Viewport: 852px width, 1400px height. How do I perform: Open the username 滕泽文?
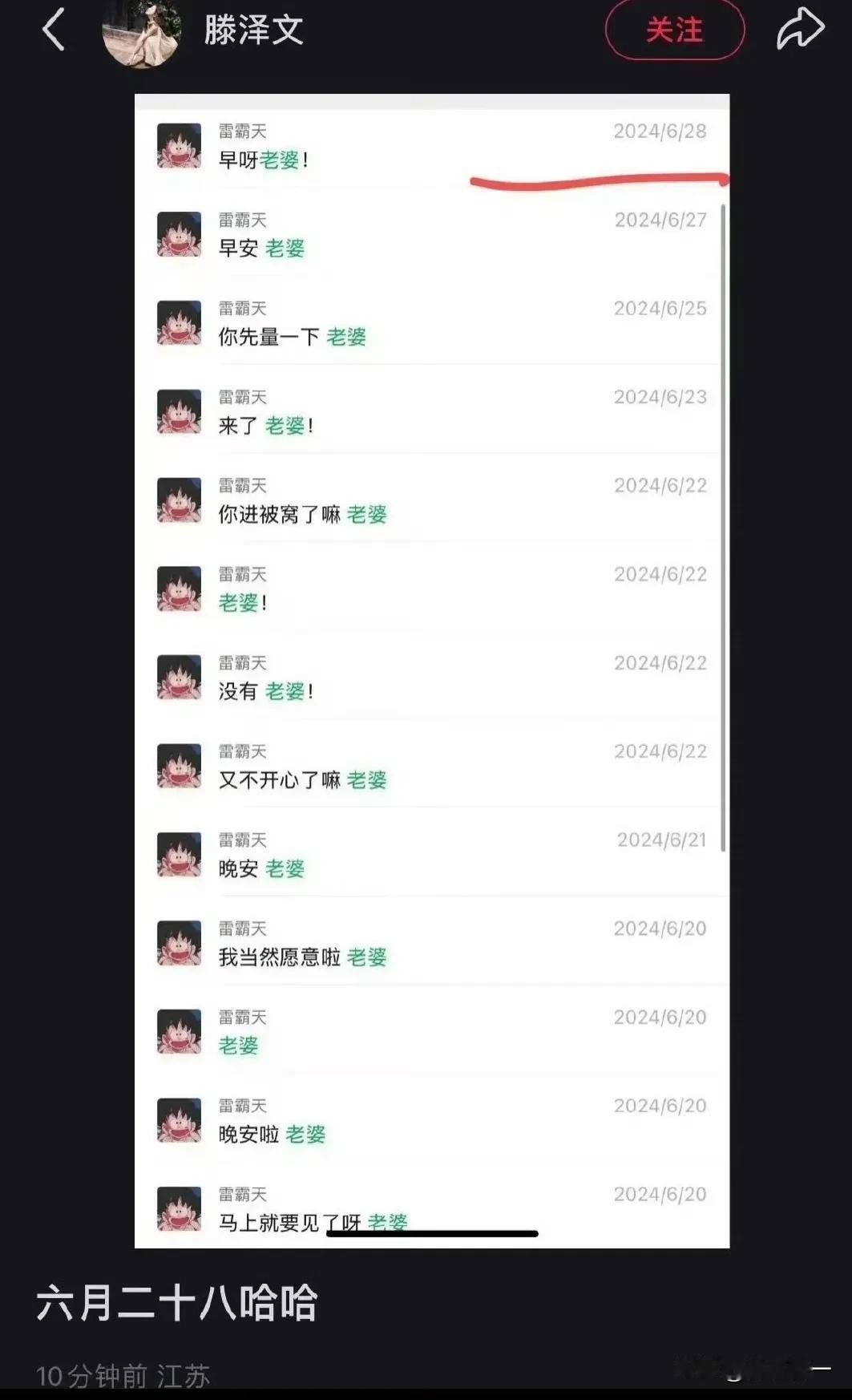point(253,30)
